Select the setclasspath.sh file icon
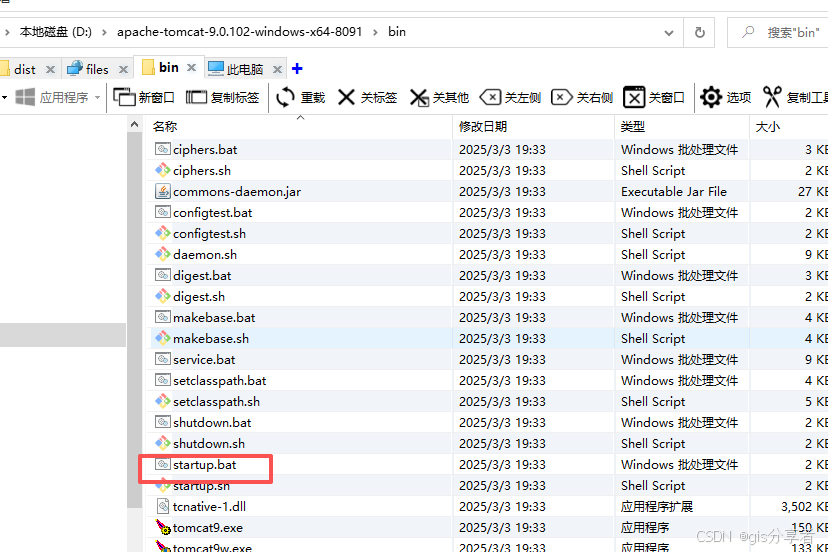Screen dimensions: 828x552 point(163,401)
